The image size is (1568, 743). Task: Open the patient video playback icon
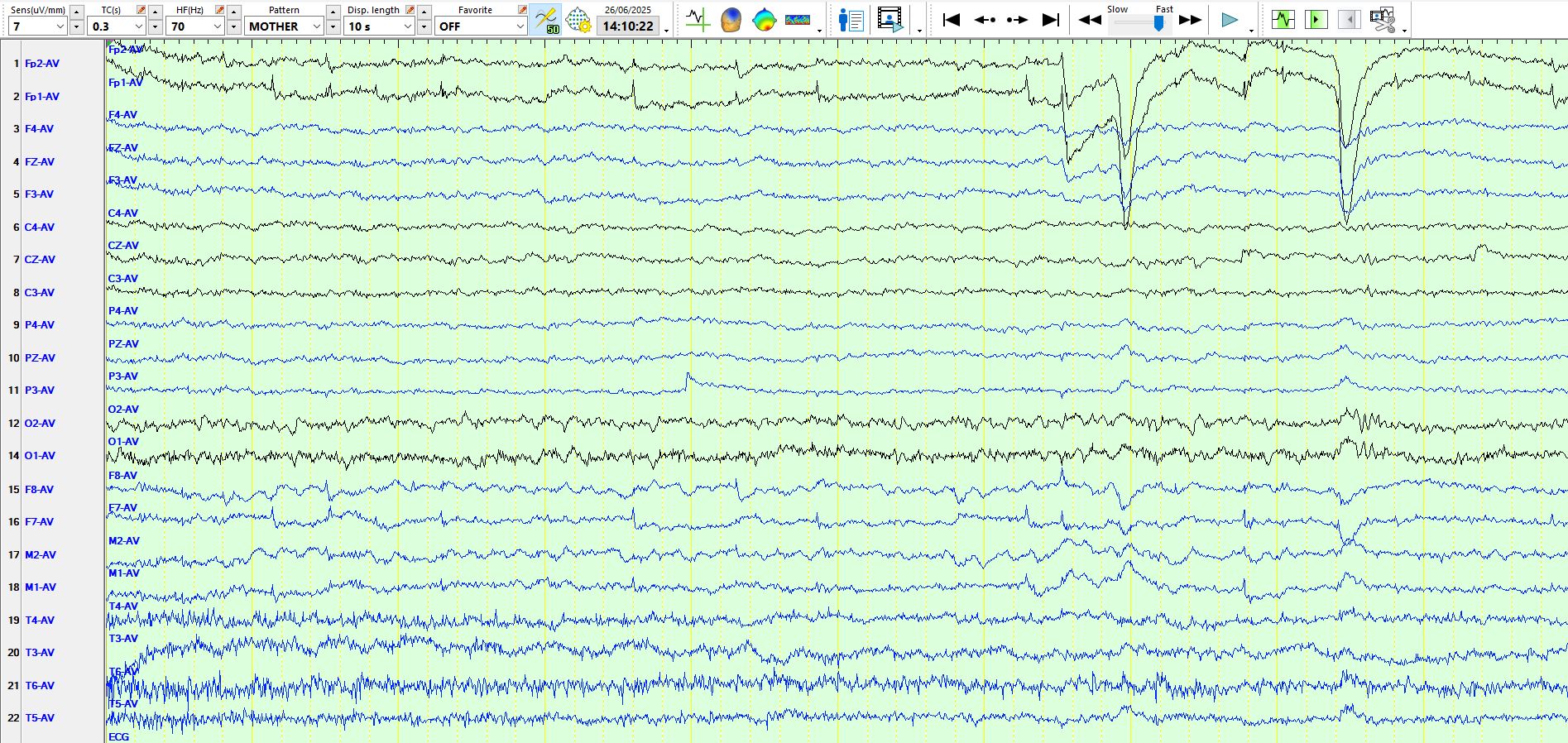click(889, 19)
